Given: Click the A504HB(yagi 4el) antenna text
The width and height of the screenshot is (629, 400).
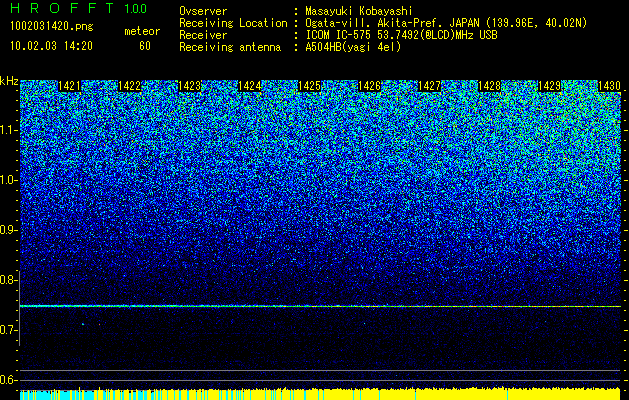Looking at the screenshot, I should coord(353,47).
